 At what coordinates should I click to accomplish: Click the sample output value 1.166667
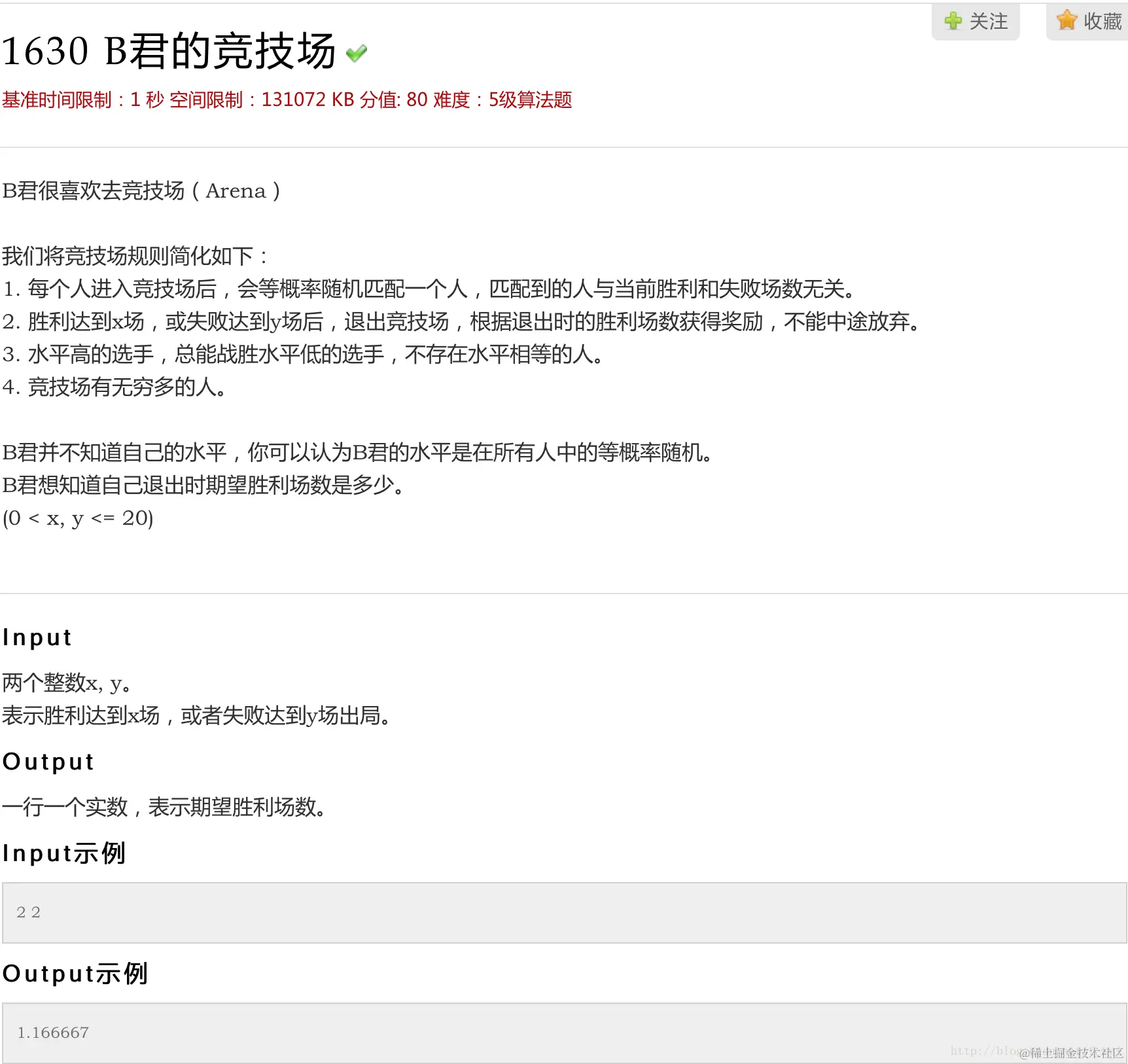pyautogui.click(x=53, y=1033)
